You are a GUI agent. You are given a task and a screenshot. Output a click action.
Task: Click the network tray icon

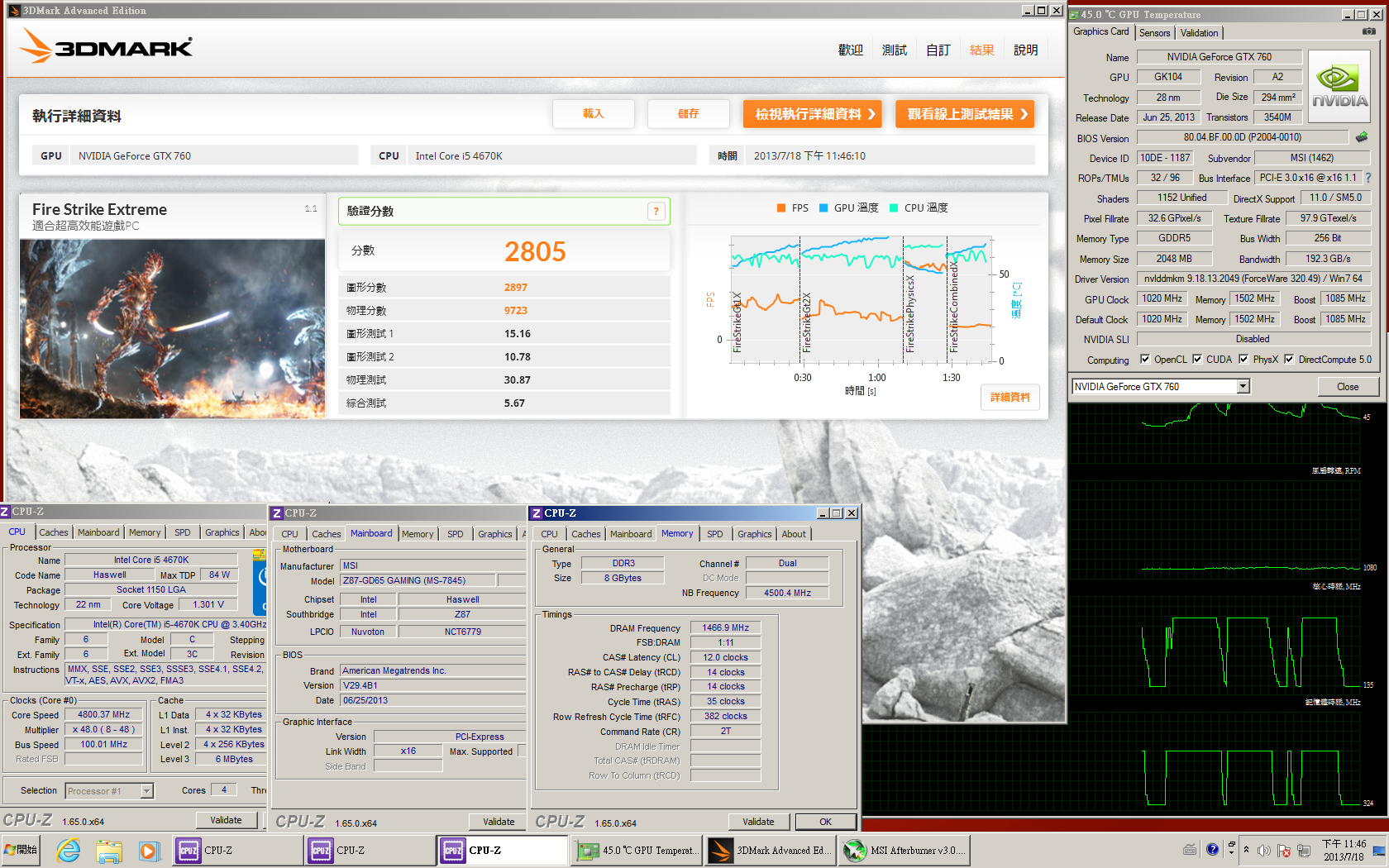click(x=1304, y=850)
